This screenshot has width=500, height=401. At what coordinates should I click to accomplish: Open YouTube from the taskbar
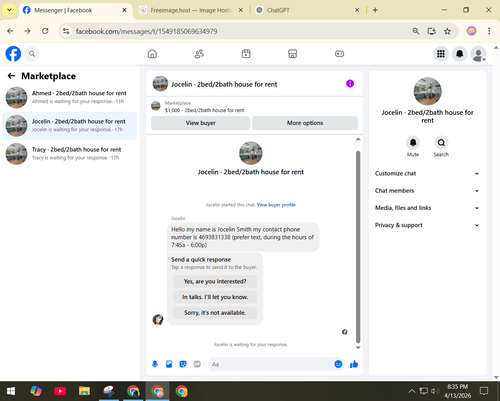[60, 391]
